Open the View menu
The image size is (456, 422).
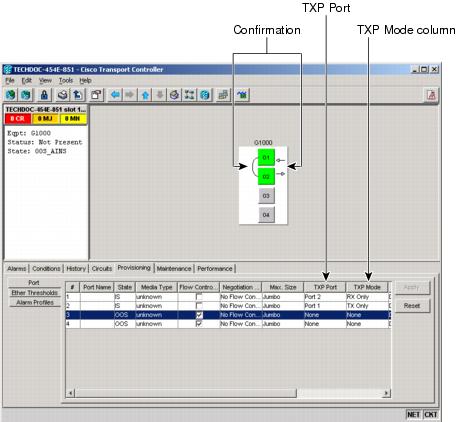(x=45, y=80)
